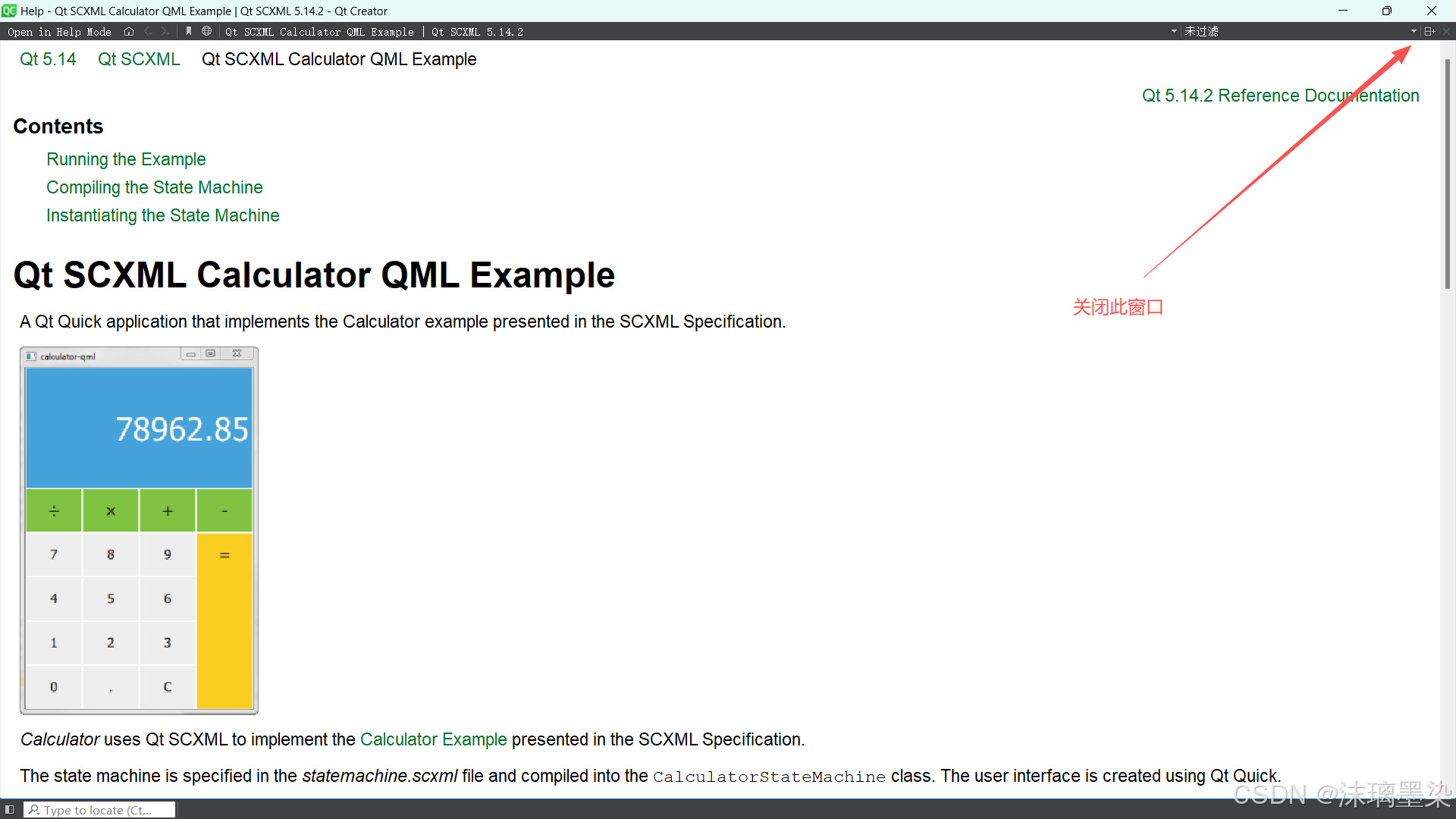
Task: Jump to Compiling the State Machine section
Action: click(x=155, y=187)
